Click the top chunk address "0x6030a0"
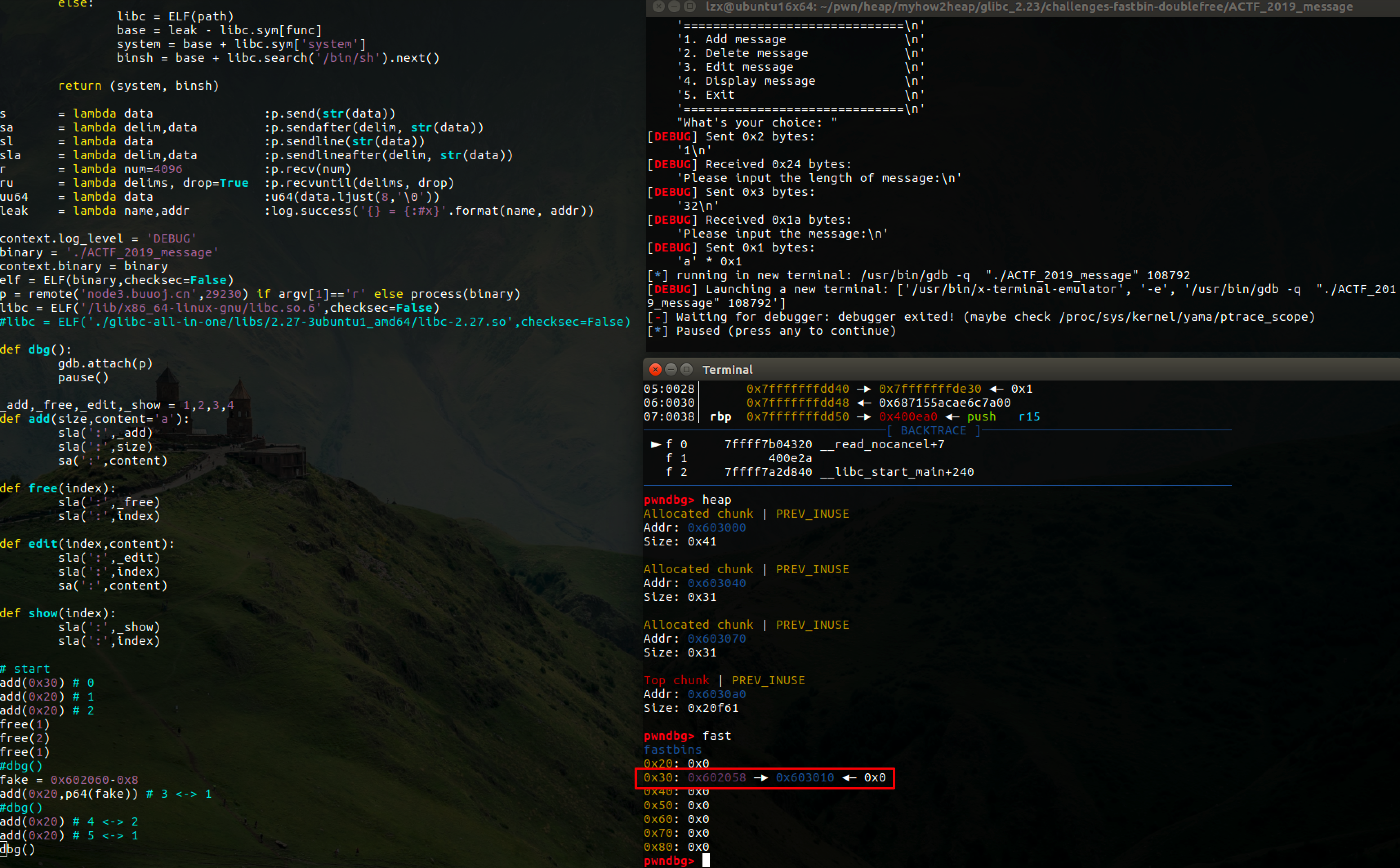Viewport: 1400px width, 868px height. pyautogui.click(x=717, y=694)
